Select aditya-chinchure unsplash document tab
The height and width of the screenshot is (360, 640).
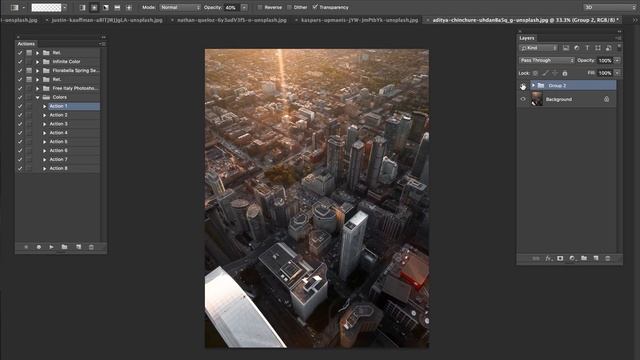click(x=526, y=20)
